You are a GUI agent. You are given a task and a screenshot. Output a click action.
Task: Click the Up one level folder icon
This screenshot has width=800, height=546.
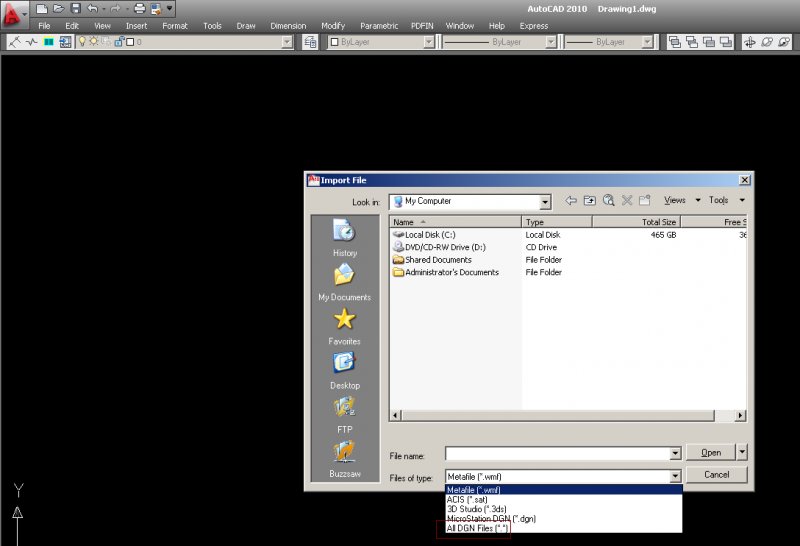click(590, 201)
